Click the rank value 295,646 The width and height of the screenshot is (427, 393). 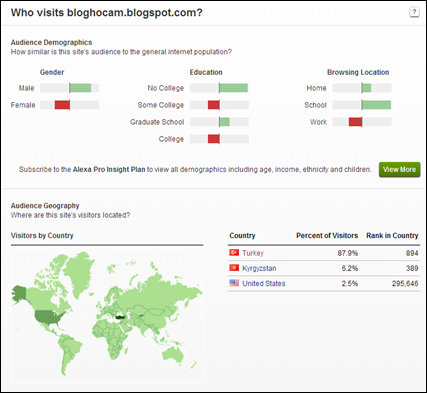click(405, 283)
